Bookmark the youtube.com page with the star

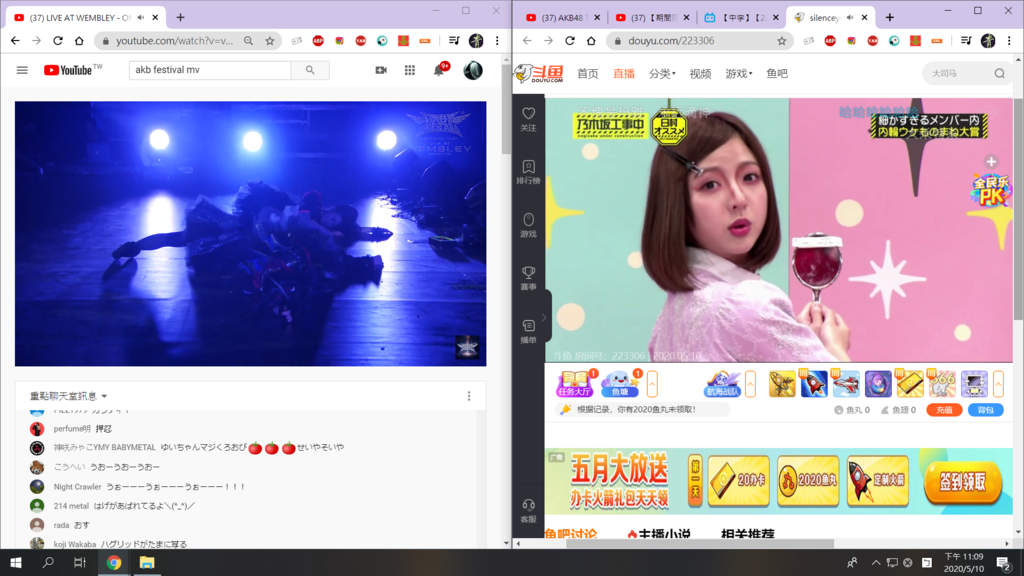270,40
